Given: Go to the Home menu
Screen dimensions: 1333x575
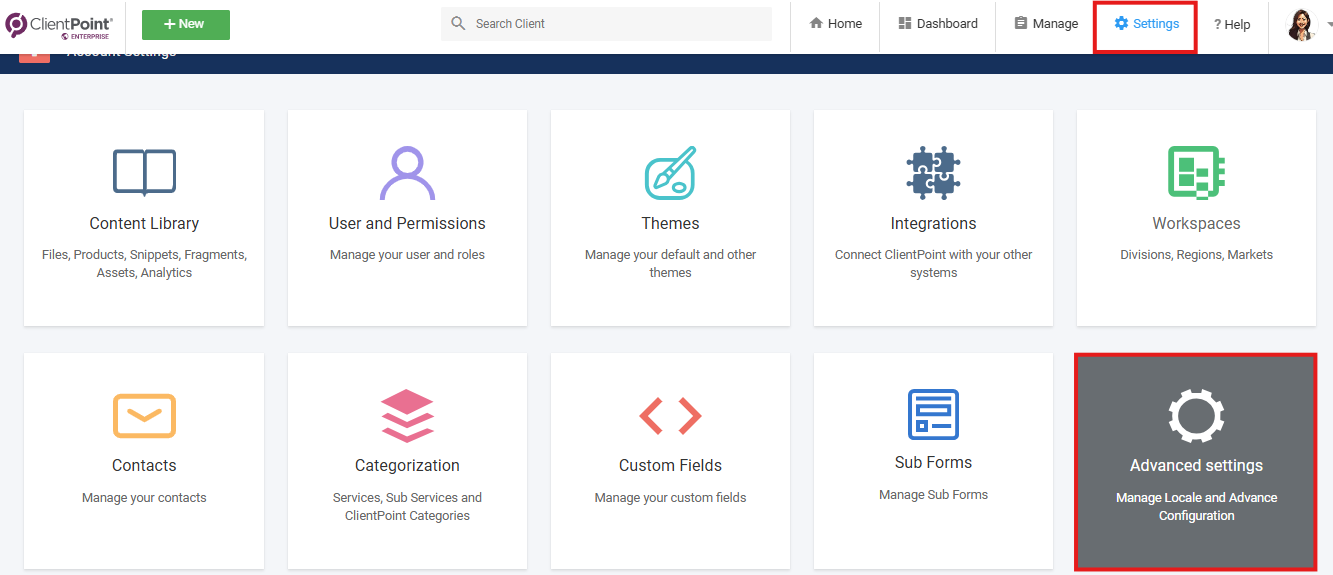Looking at the screenshot, I should [835, 24].
